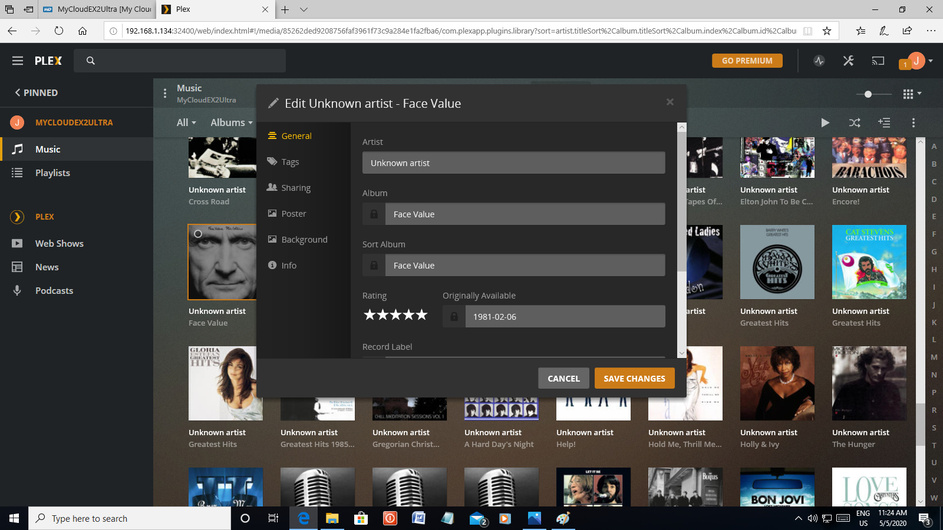The width and height of the screenshot is (943, 530).
Task: Jump to letter B in index
Action: point(933,164)
